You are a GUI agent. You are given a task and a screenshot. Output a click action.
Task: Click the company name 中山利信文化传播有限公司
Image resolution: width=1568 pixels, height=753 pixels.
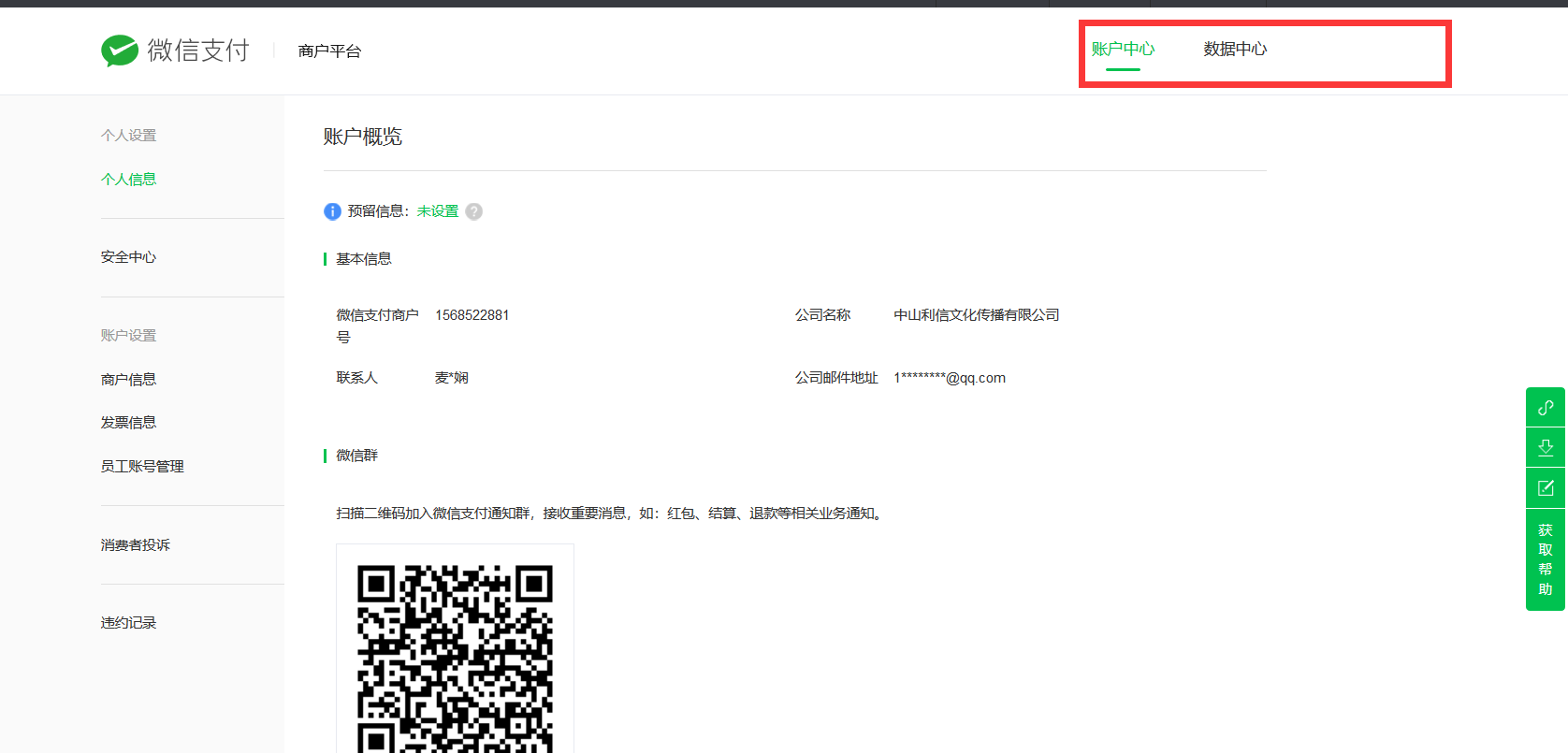click(977, 315)
